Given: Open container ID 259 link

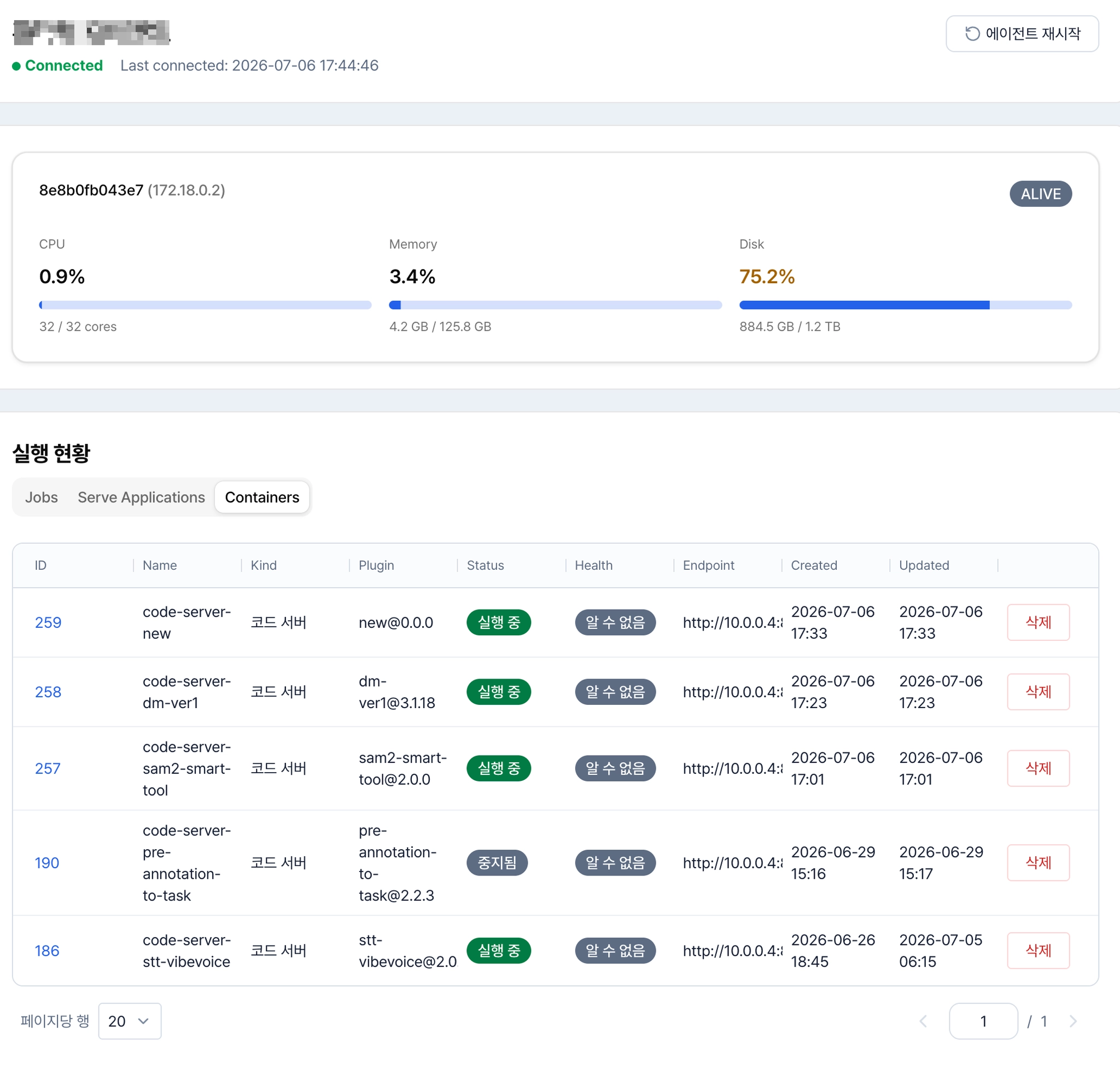Looking at the screenshot, I should tap(48, 622).
